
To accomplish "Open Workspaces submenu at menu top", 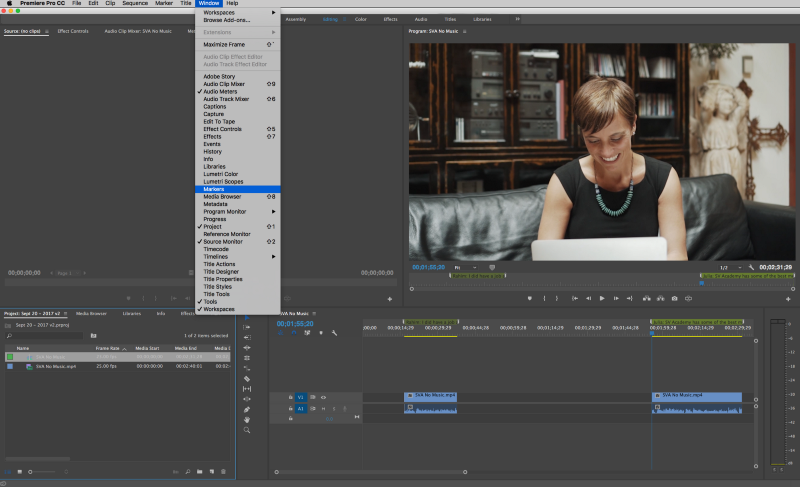I will [238, 12].
